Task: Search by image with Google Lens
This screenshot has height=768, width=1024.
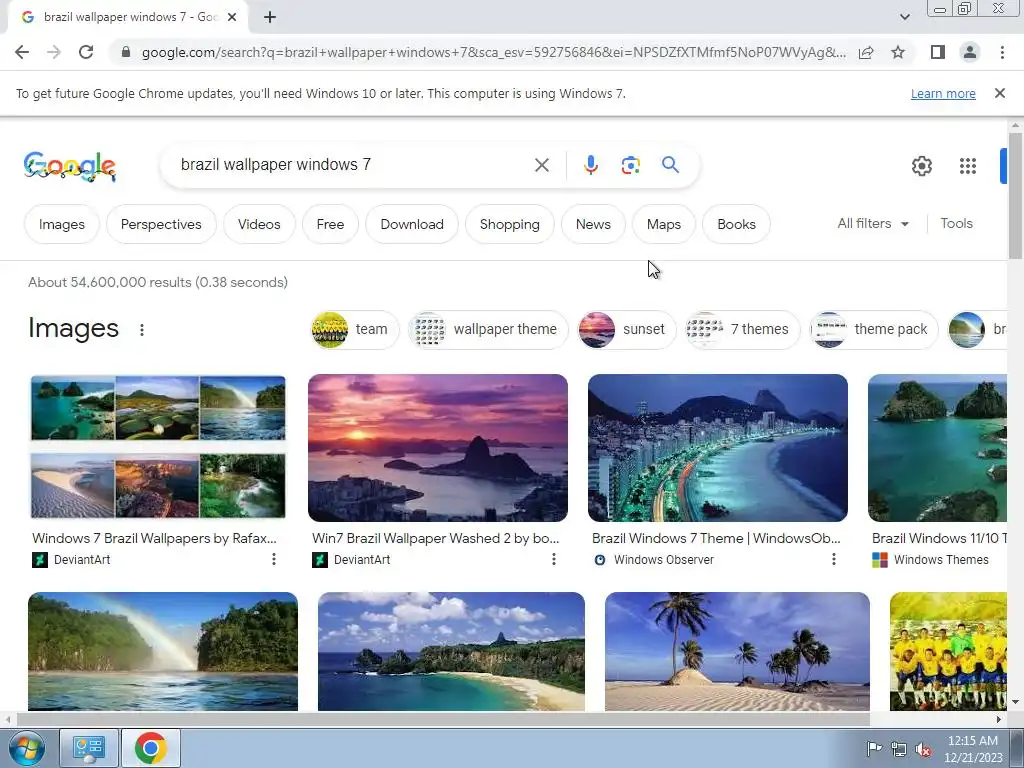Action: click(630, 165)
